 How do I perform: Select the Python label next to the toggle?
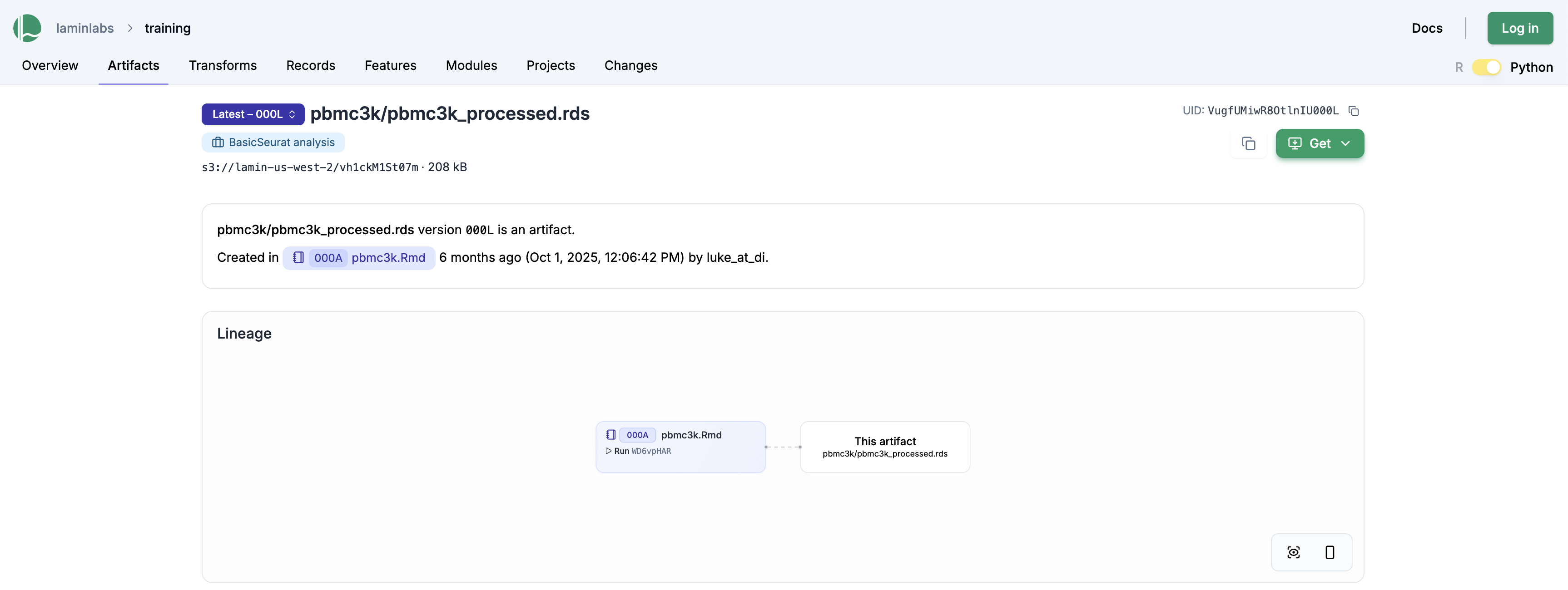[x=1531, y=67]
